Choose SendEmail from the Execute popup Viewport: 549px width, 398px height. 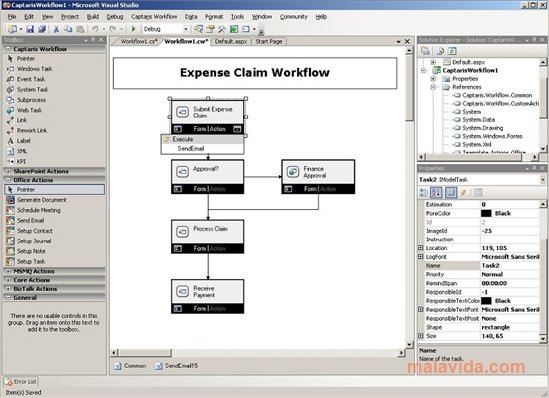tap(191, 148)
